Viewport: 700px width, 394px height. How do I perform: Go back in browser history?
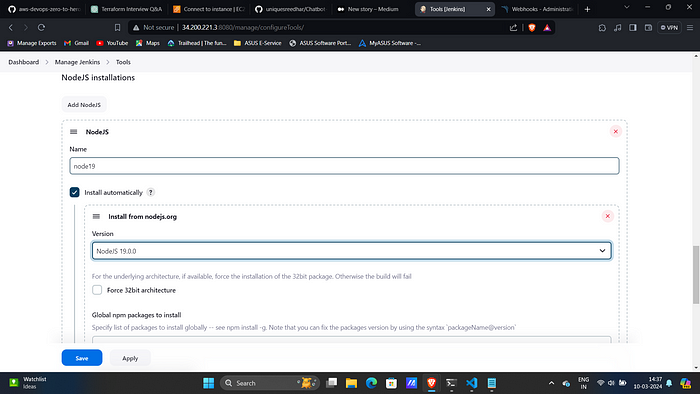pyautogui.click(x=11, y=28)
